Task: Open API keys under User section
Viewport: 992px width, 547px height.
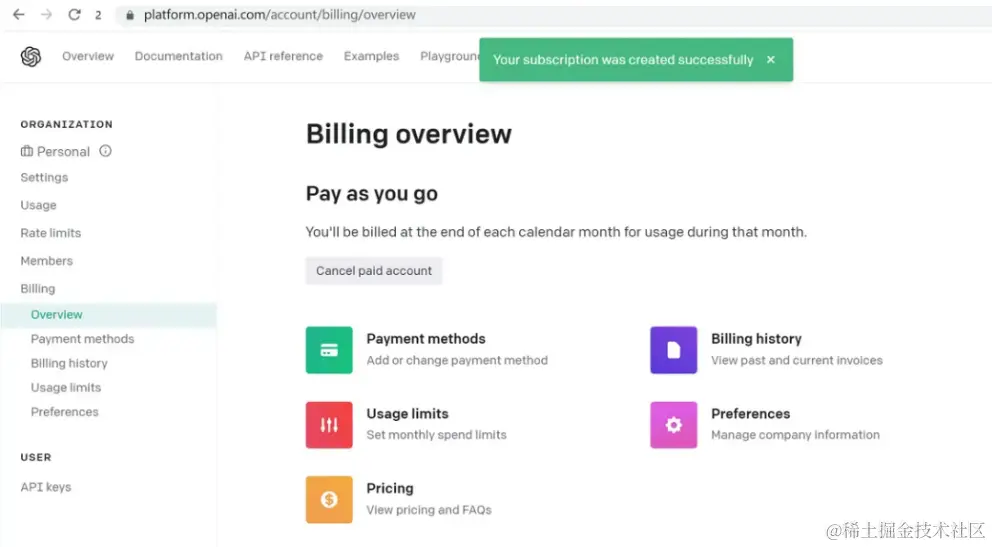Action: [x=46, y=488]
